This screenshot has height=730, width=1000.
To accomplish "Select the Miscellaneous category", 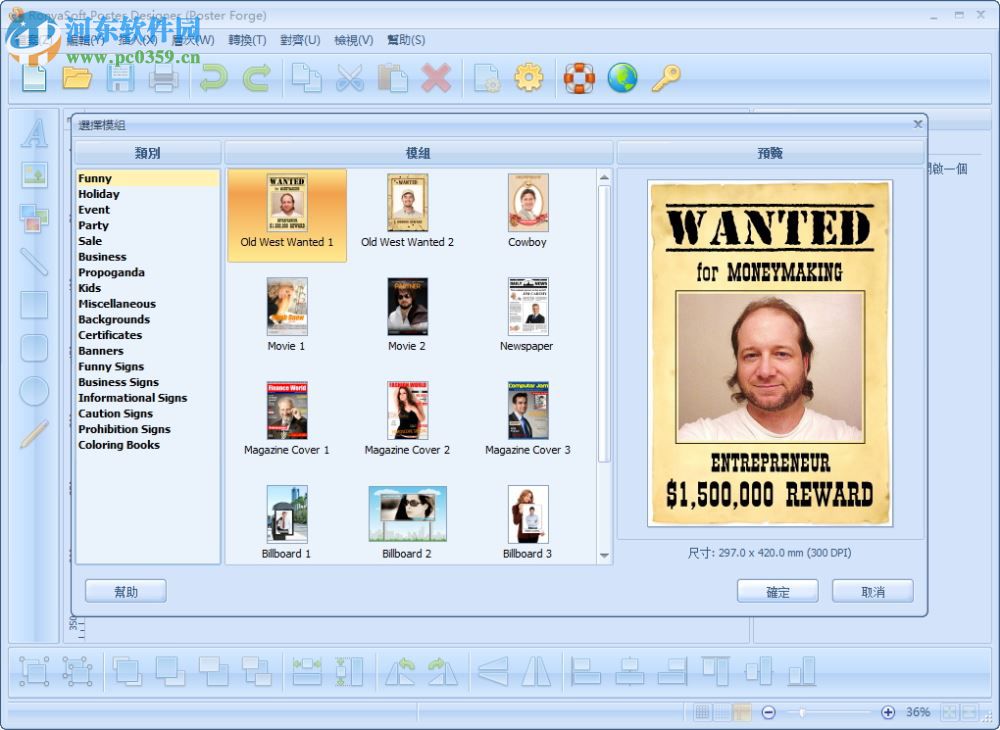I will tap(117, 303).
